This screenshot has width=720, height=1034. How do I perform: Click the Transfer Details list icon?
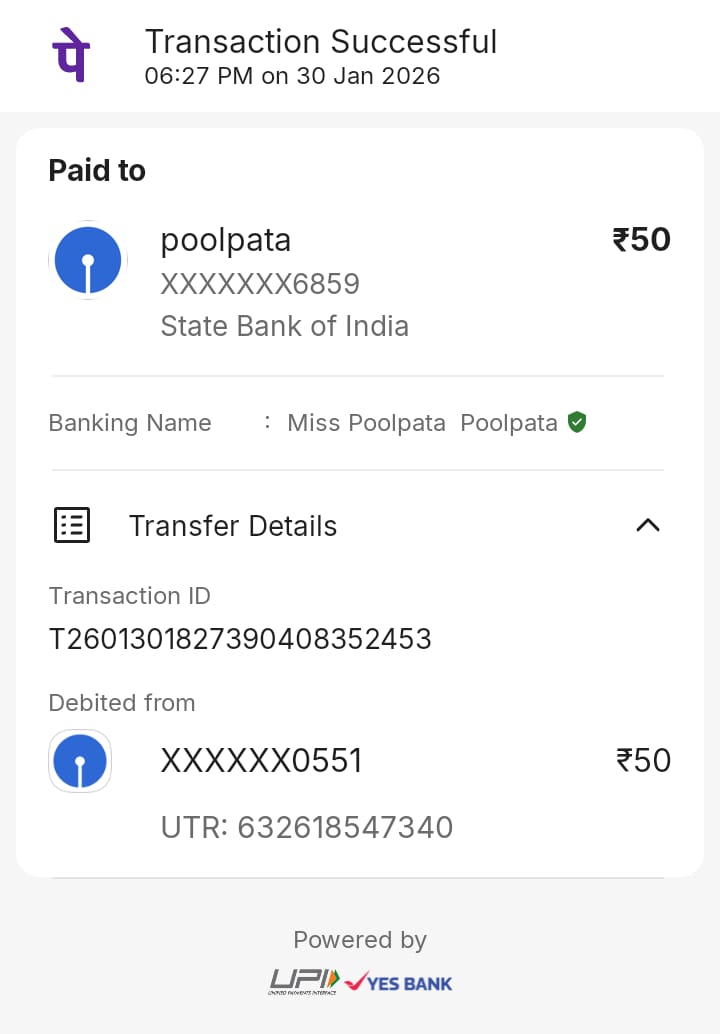pyautogui.click(x=72, y=525)
